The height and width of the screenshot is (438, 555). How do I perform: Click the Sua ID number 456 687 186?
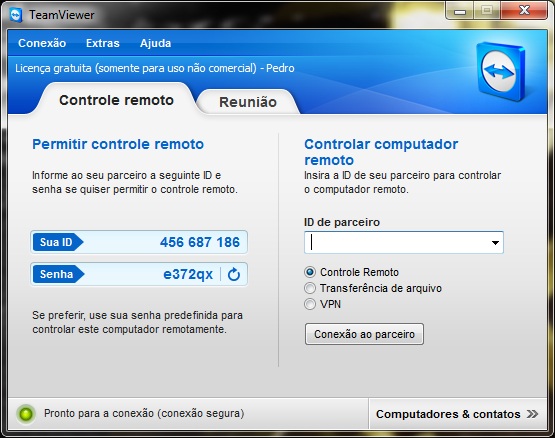[200, 242]
